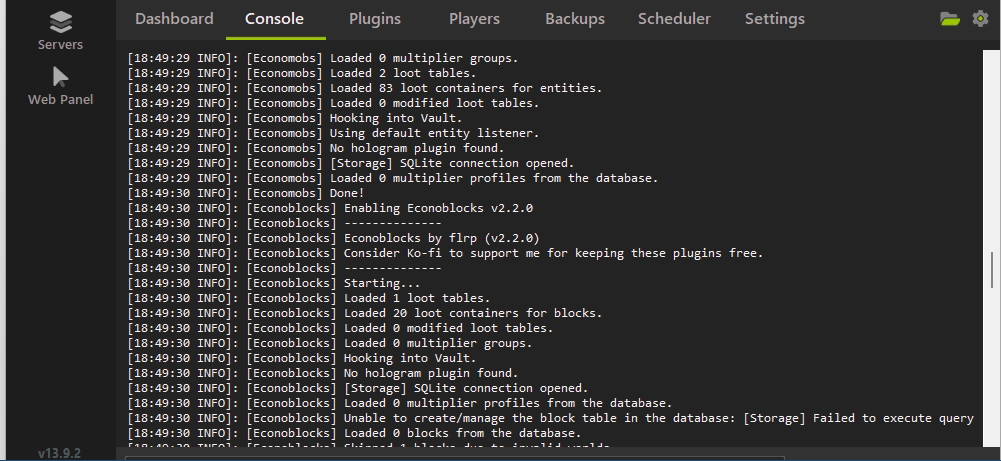This screenshot has height=461, width=1001.
Task: Click the 'Unable to create/manage the block table' log line
Action: (550, 418)
